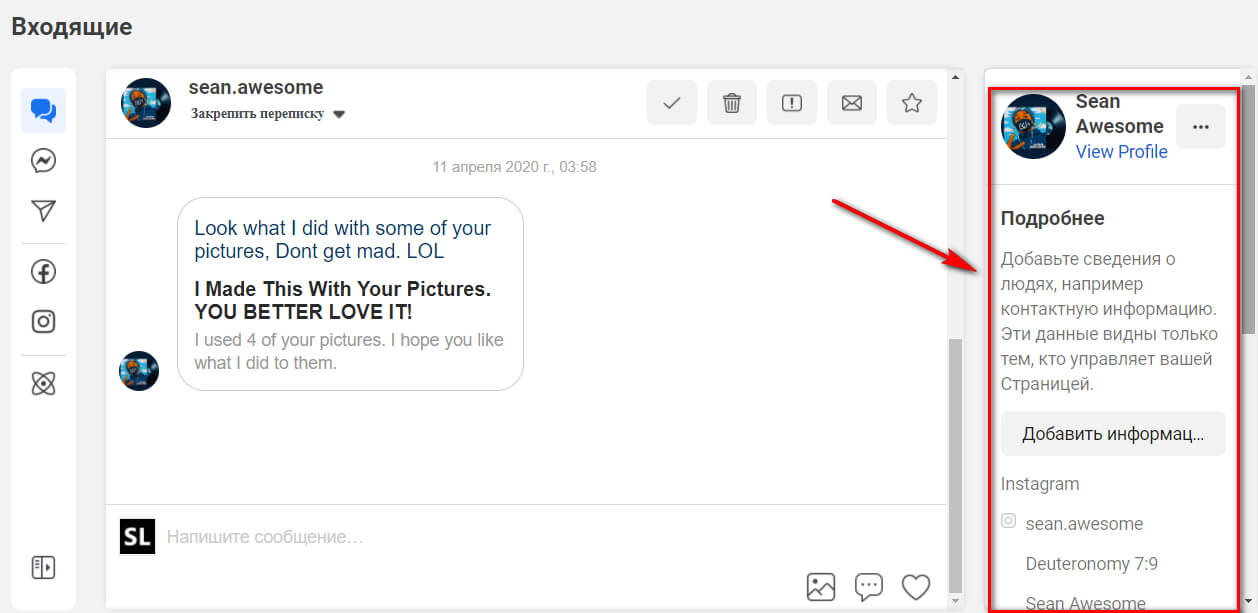The image size is (1258, 613).
Task: Star the conversation as follow-up
Action: click(x=912, y=102)
